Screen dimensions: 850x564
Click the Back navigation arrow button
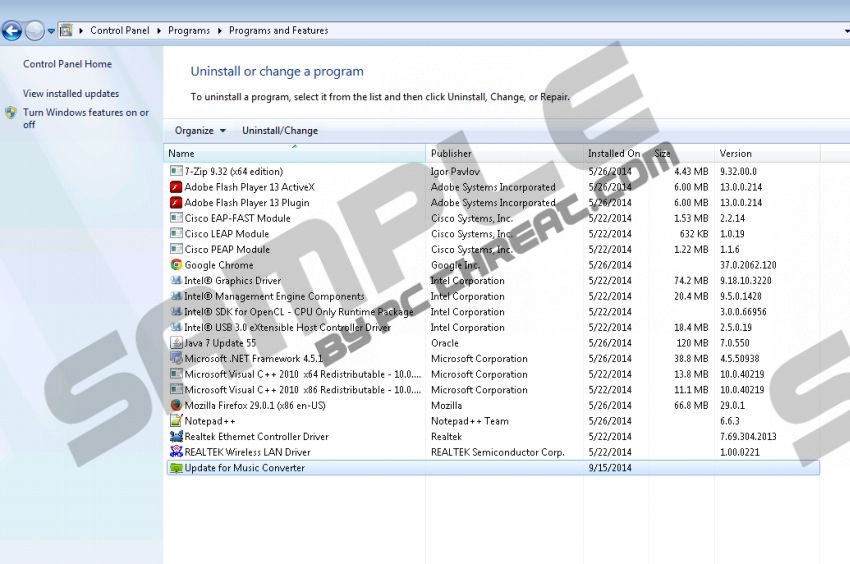[12, 31]
